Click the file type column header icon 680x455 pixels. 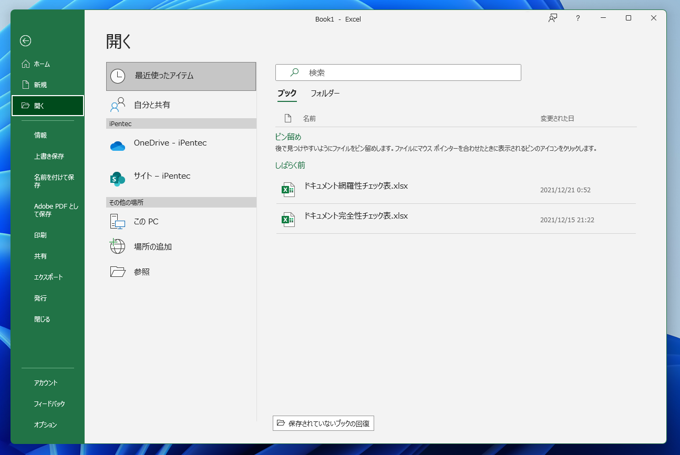(288, 118)
